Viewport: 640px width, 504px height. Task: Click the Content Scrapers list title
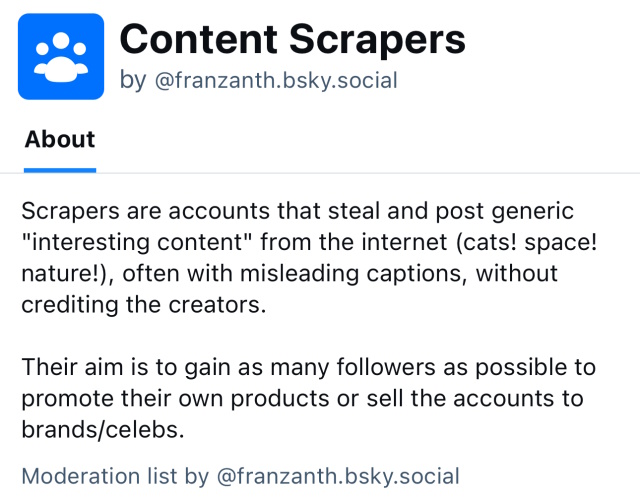click(292, 40)
